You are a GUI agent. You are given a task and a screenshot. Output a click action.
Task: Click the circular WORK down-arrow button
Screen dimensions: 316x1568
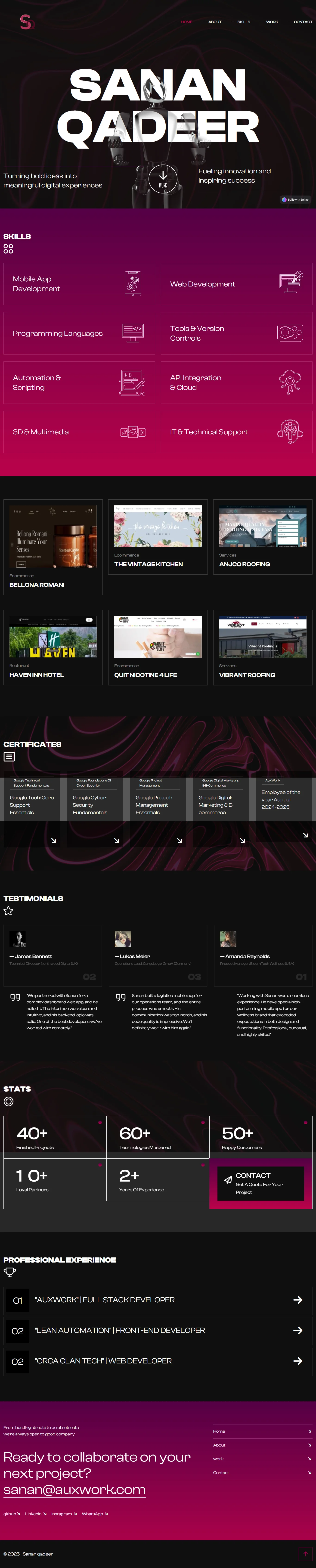pyautogui.click(x=163, y=178)
